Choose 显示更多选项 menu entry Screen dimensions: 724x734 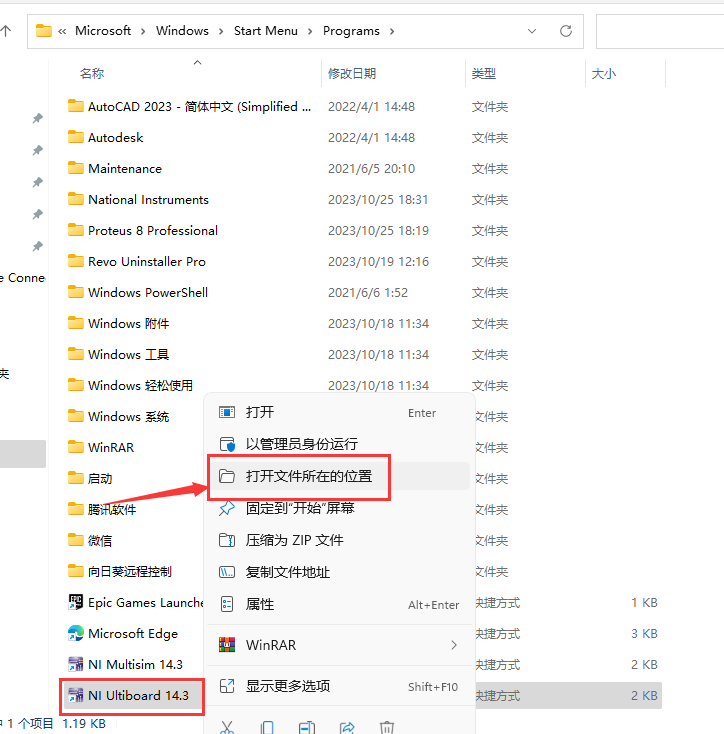click(x=338, y=686)
